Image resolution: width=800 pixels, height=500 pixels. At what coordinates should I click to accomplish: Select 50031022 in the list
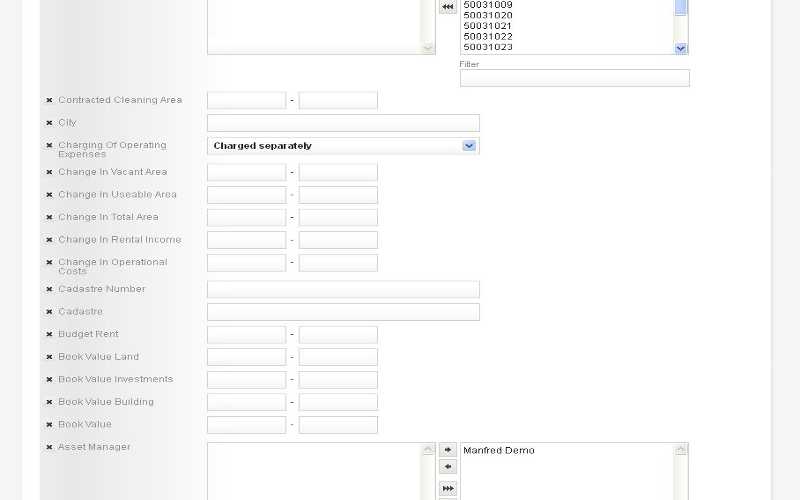click(x=488, y=37)
